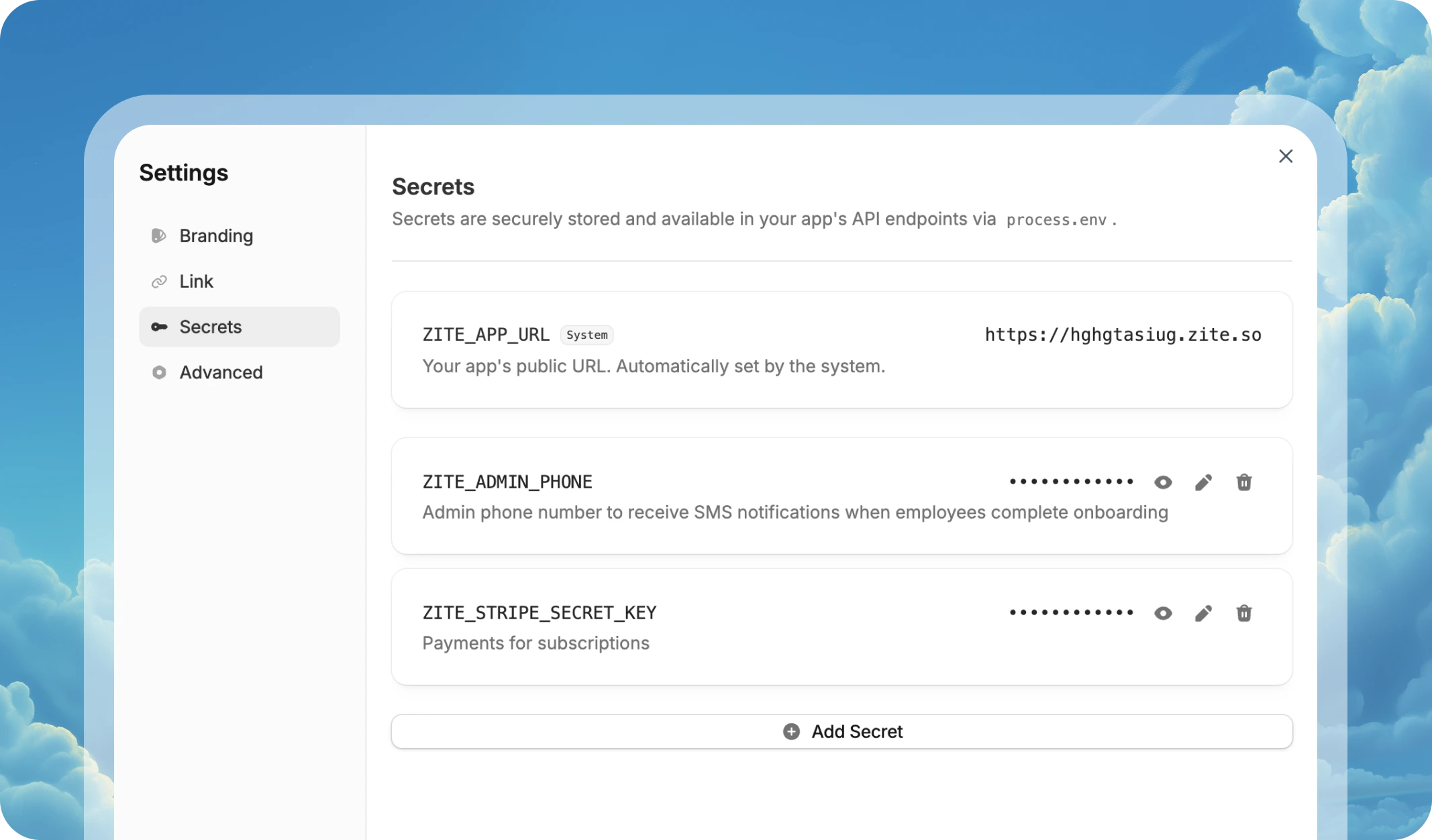Show the ZITE_STRIPE_SECRET_KEY value
The image size is (1432, 840).
click(1162, 613)
